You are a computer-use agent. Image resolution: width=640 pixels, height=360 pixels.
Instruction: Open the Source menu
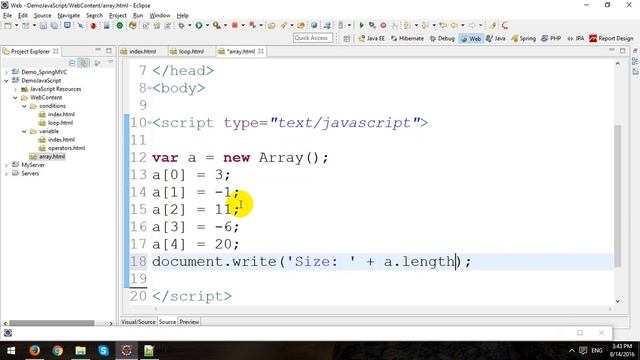(x=42, y=16)
